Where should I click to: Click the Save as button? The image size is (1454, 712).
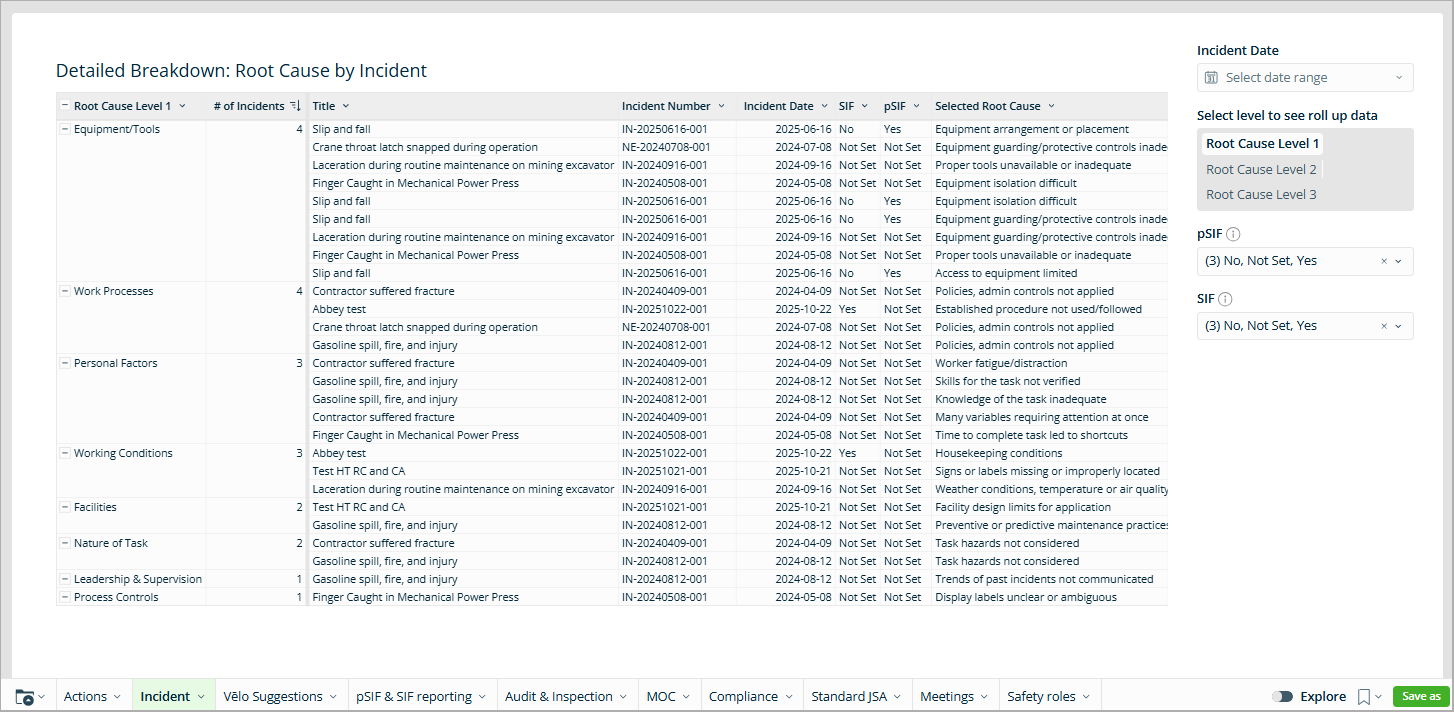1420,697
